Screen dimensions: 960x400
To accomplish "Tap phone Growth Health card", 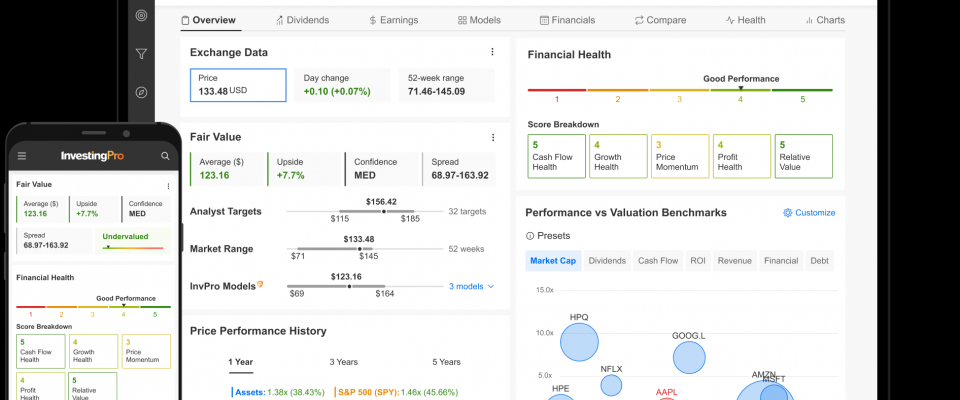I will pyautogui.click(x=93, y=352).
